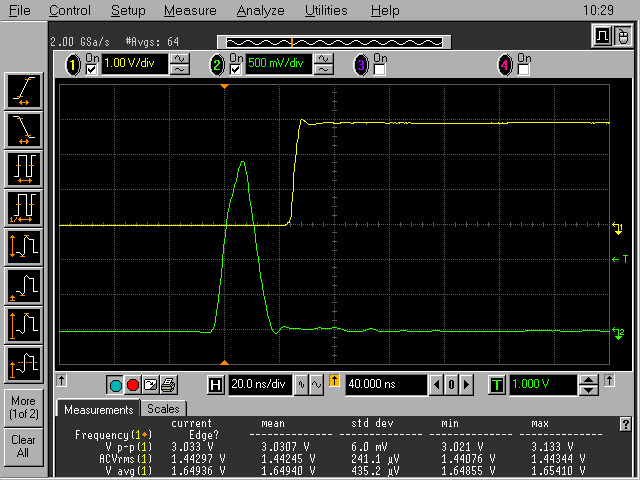Click the channel 2 ground reference marker

coord(618,333)
